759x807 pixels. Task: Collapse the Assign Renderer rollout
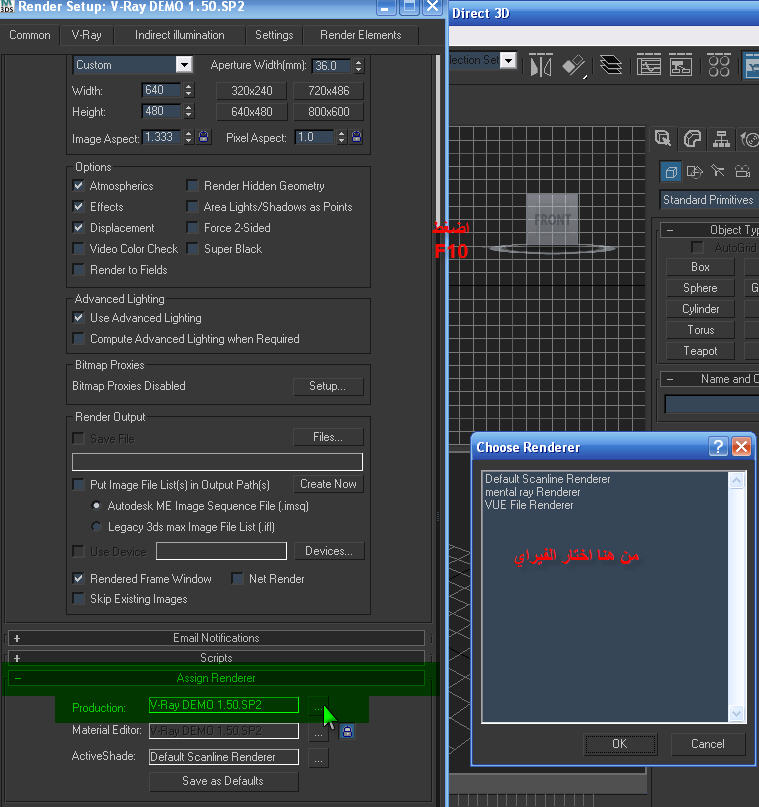coord(216,678)
